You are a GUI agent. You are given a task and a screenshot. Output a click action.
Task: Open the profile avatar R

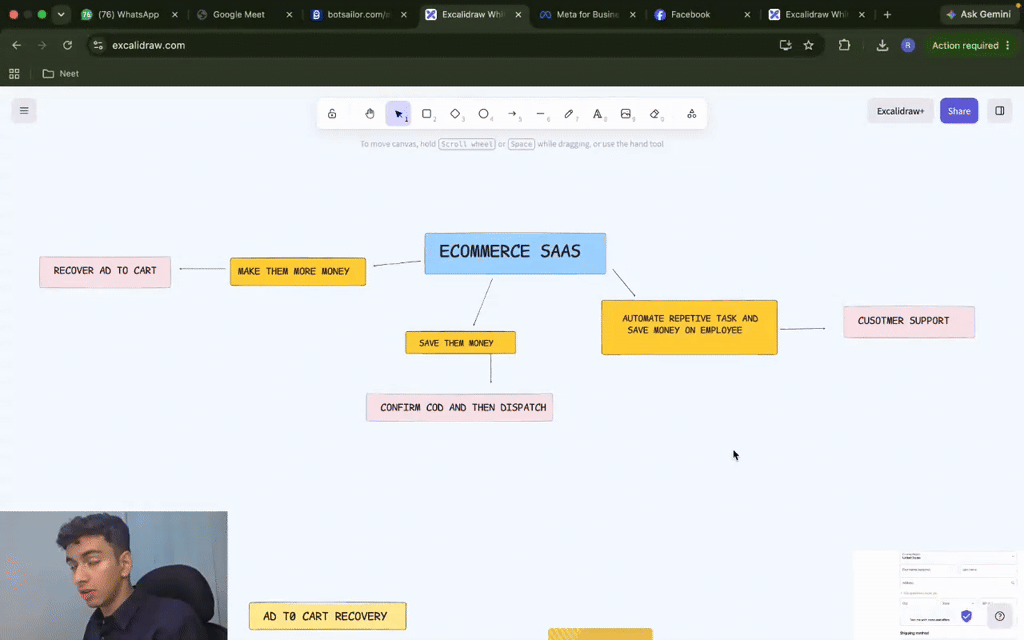(908, 45)
